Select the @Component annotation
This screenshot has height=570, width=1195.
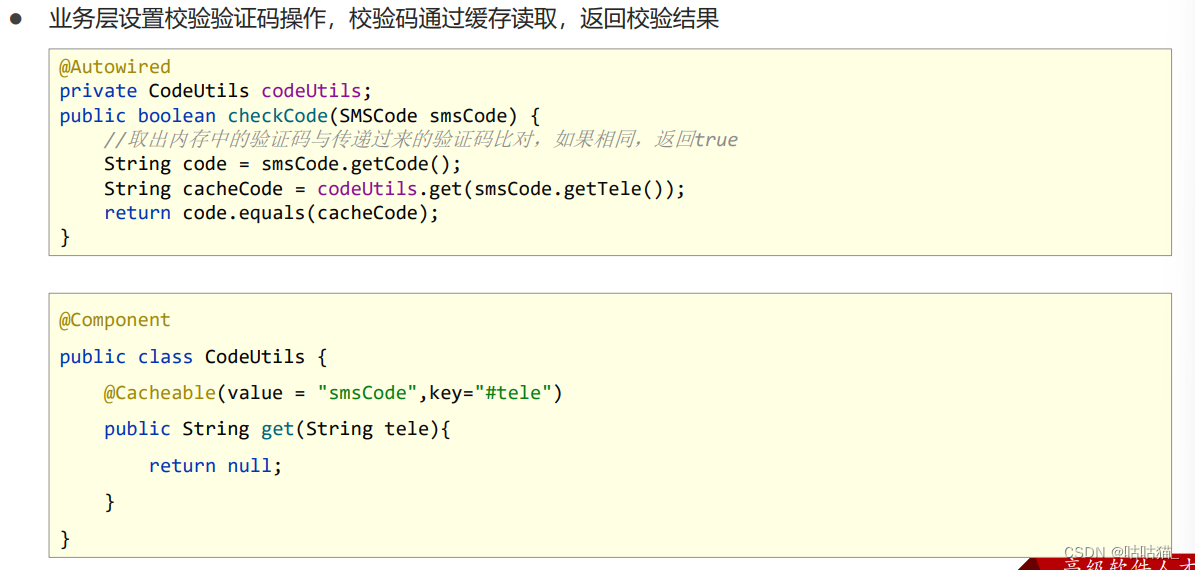tap(115, 320)
